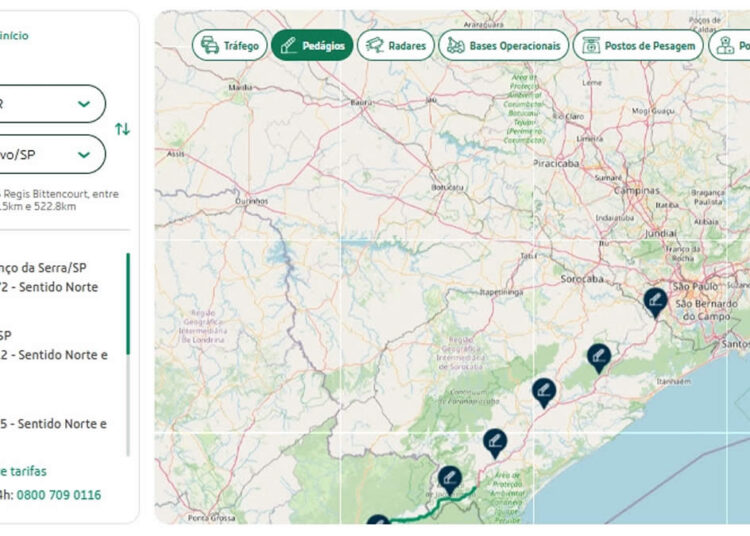Click the toll pin below Itapetininga region
The height and width of the screenshot is (536, 750).
pyautogui.click(x=495, y=441)
